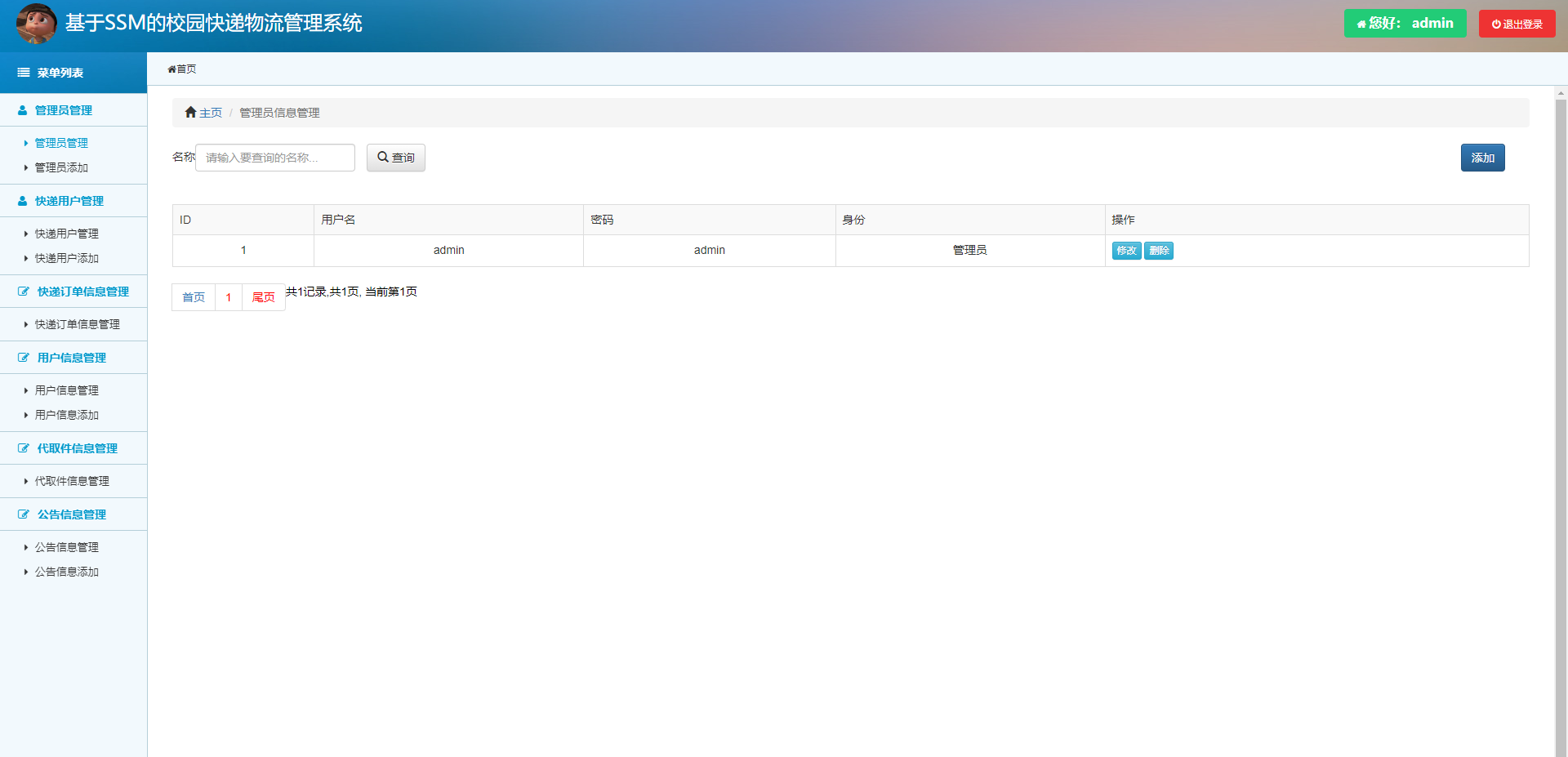Click the 退出登录 logout button
The height and width of the screenshot is (757, 1568).
point(1517,24)
